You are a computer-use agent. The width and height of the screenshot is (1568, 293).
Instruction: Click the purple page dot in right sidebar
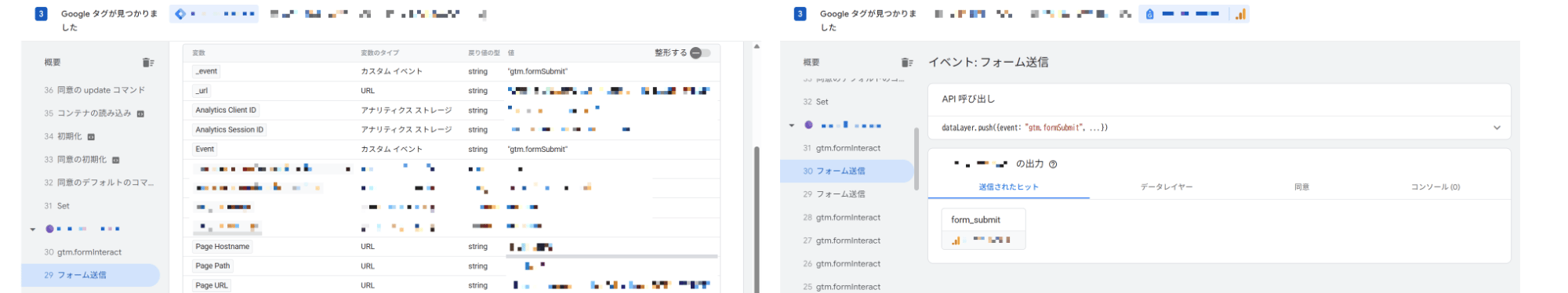(808, 125)
